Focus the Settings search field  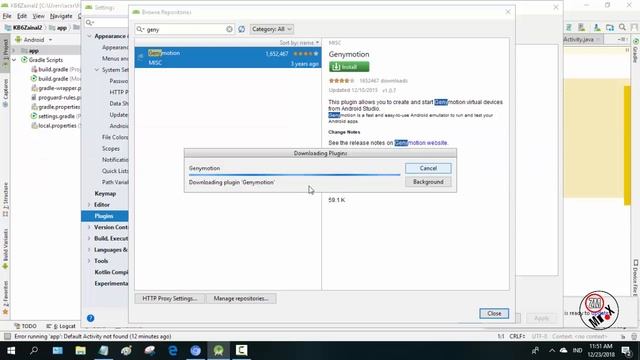tap(107, 22)
